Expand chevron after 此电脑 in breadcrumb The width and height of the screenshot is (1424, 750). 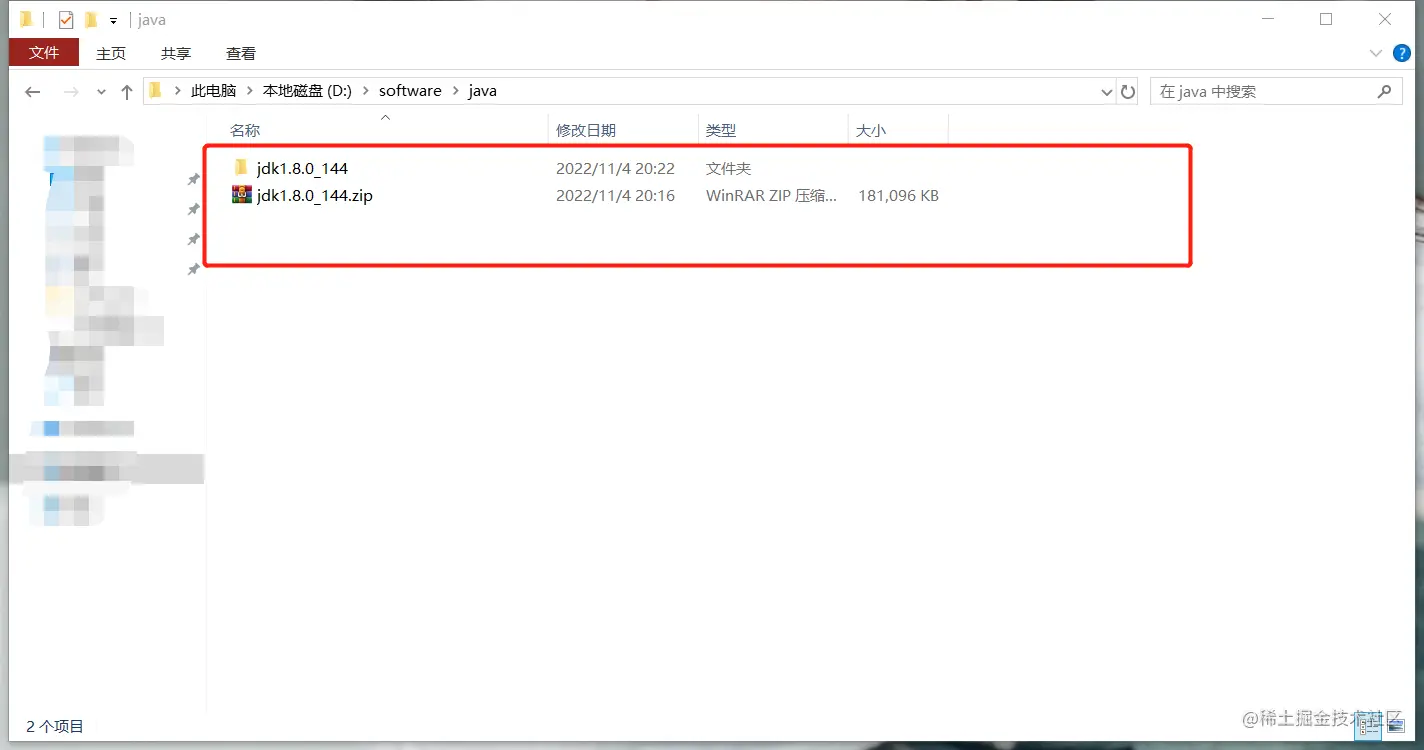click(x=249, y=91)
